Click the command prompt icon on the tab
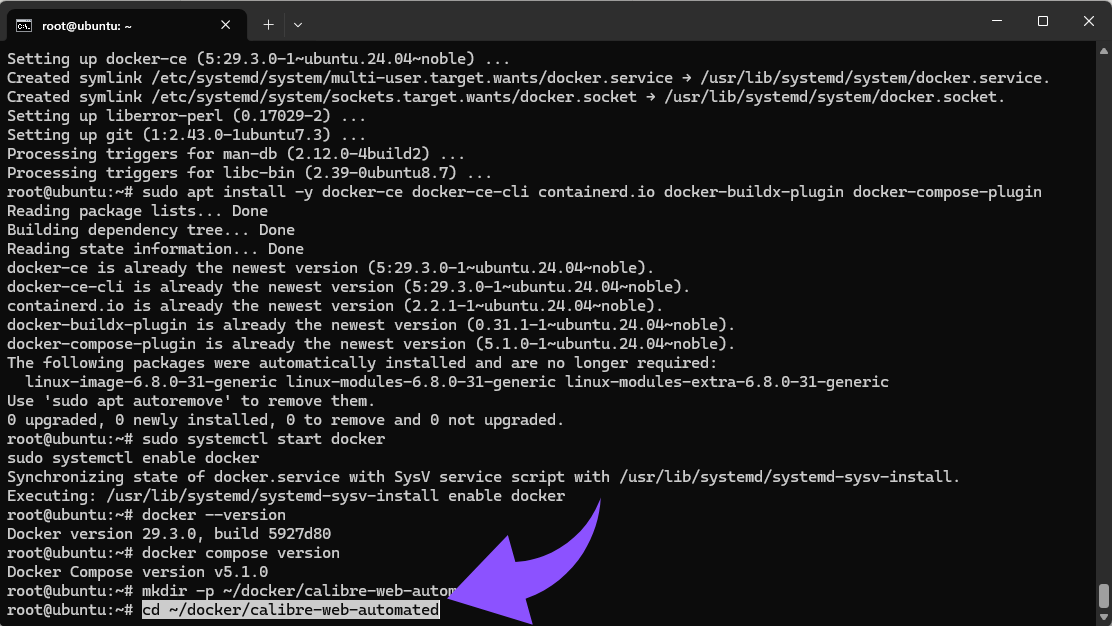The height and width of the screenshot is (626, 1112). (22, 24)
